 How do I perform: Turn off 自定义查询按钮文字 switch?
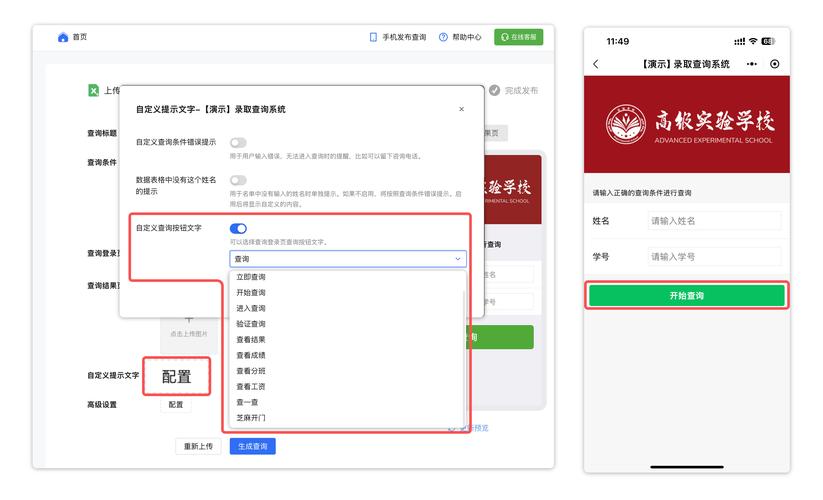tap(238, 229)
